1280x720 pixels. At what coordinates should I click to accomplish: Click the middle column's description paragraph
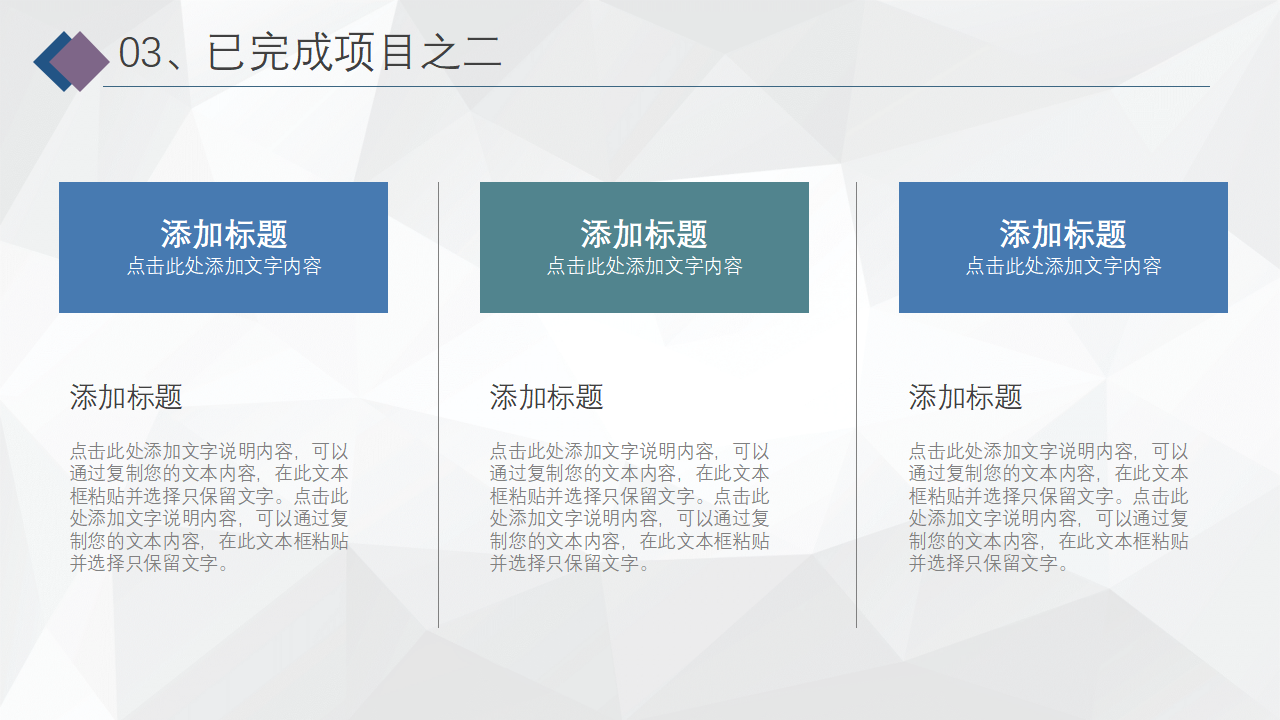(629, 507)
